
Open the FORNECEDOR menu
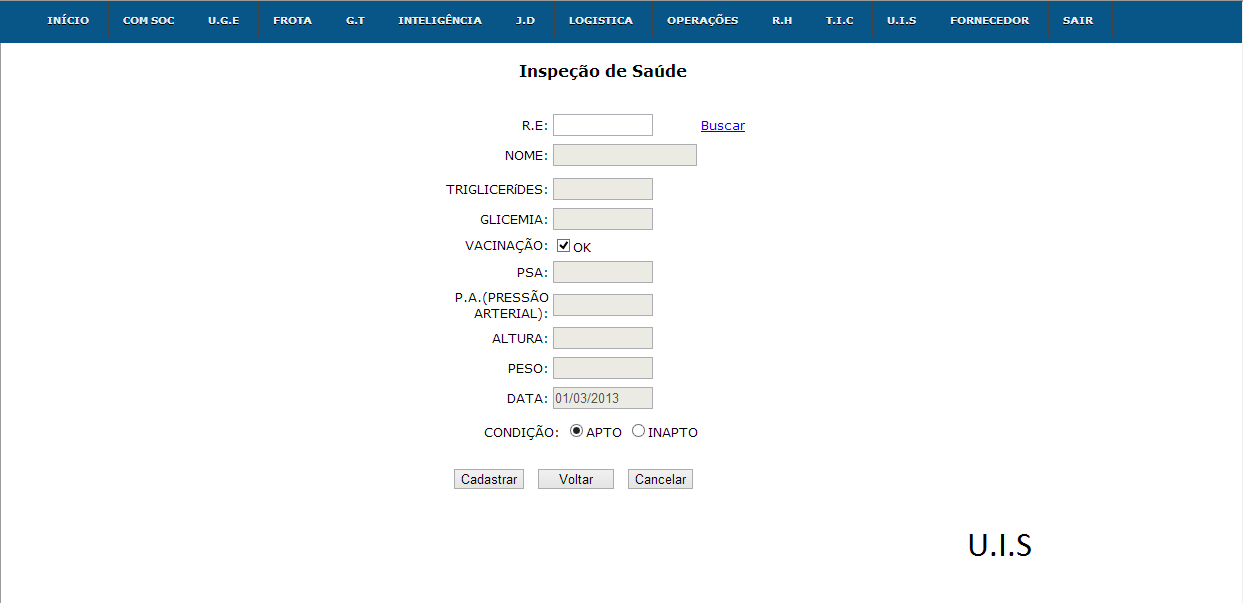coord(989,21)
